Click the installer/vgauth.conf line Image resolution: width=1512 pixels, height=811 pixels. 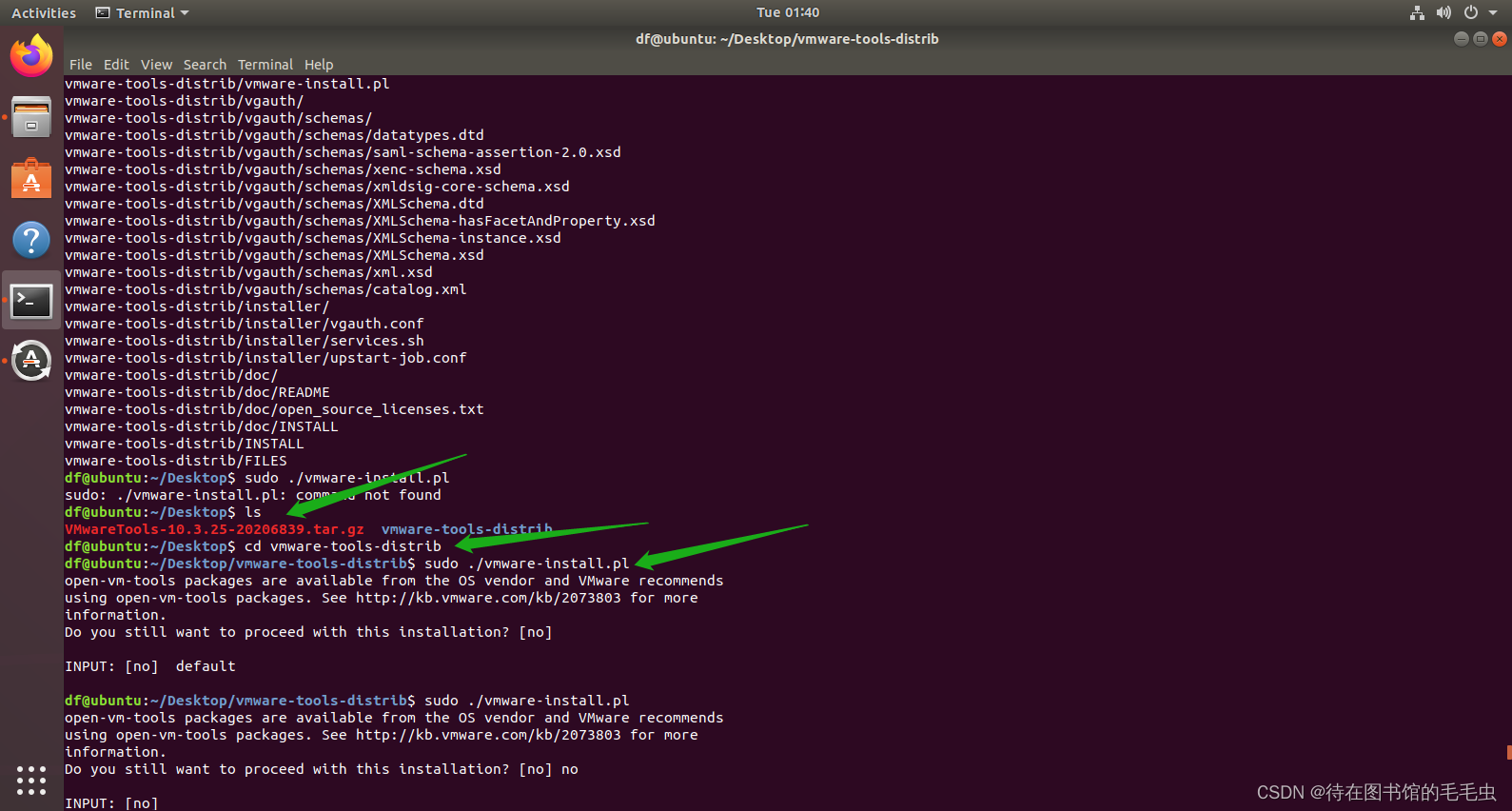[x=245, y=324]
